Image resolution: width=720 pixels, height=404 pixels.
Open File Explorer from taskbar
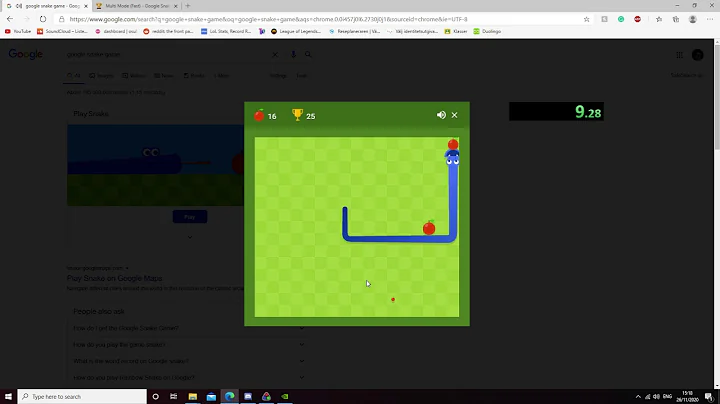[x=192, y=396]
